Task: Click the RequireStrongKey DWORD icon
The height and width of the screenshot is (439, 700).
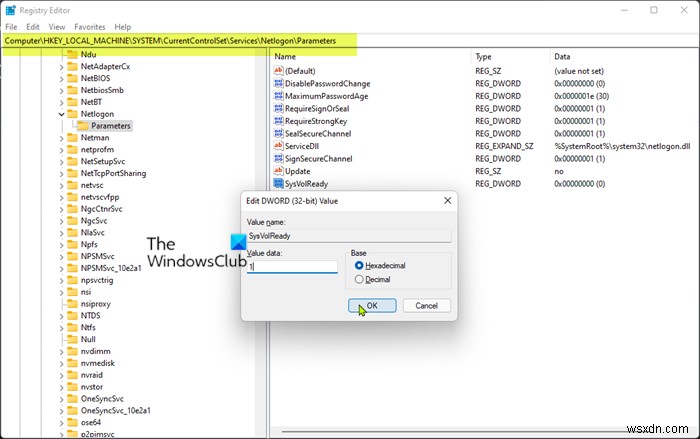Action: (x=278, y=121)
